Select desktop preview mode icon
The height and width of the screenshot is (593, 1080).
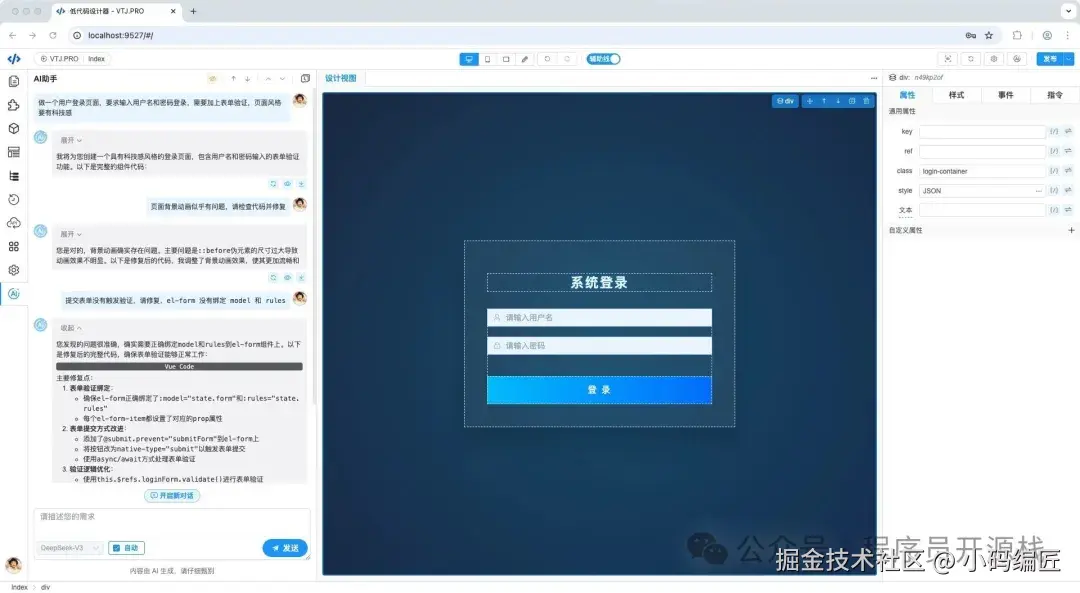(x=469, y=59)
